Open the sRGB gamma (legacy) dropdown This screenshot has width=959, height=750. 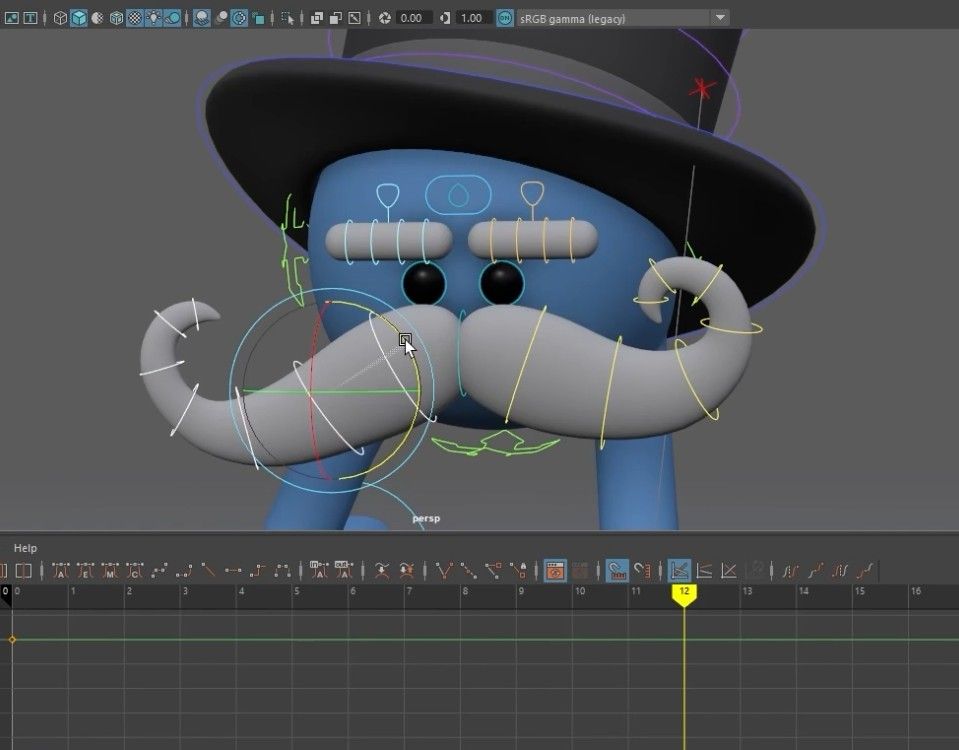pyautogui.click(x=720, y=18)
